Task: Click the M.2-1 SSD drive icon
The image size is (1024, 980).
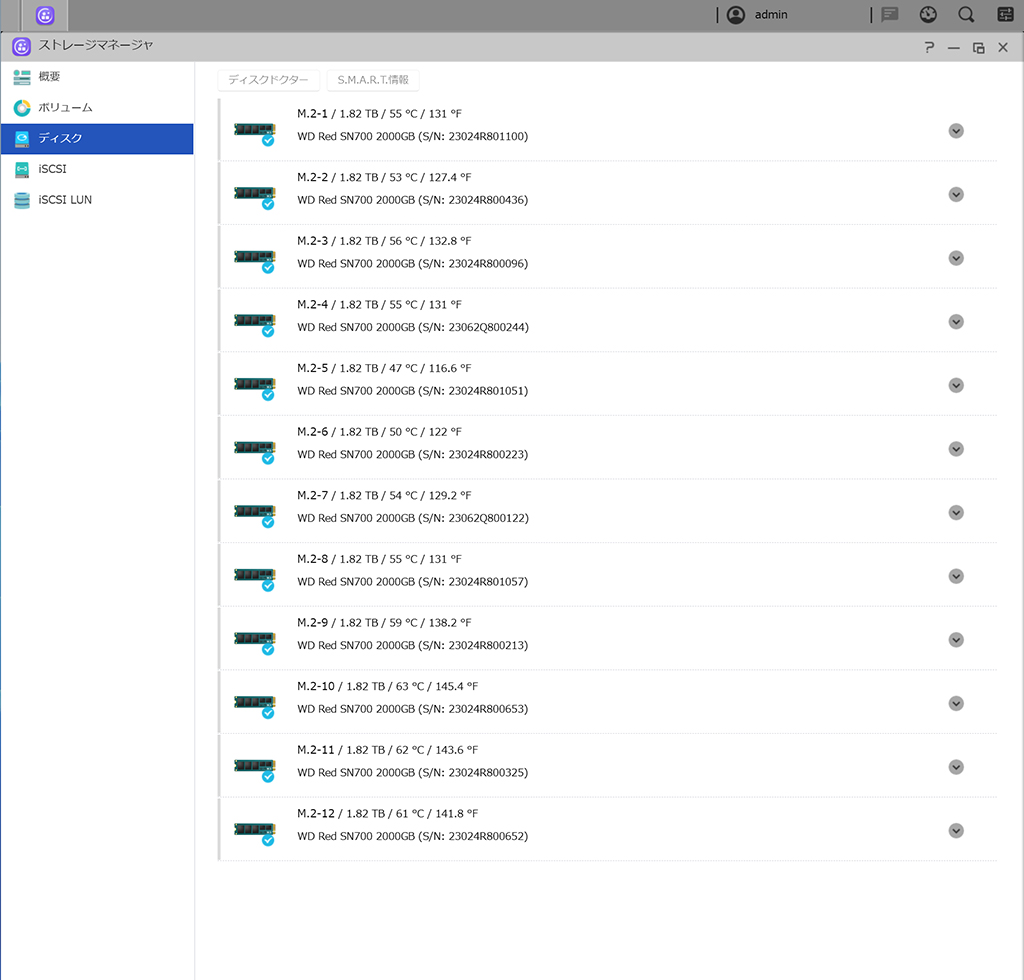Action: [255, 133]
